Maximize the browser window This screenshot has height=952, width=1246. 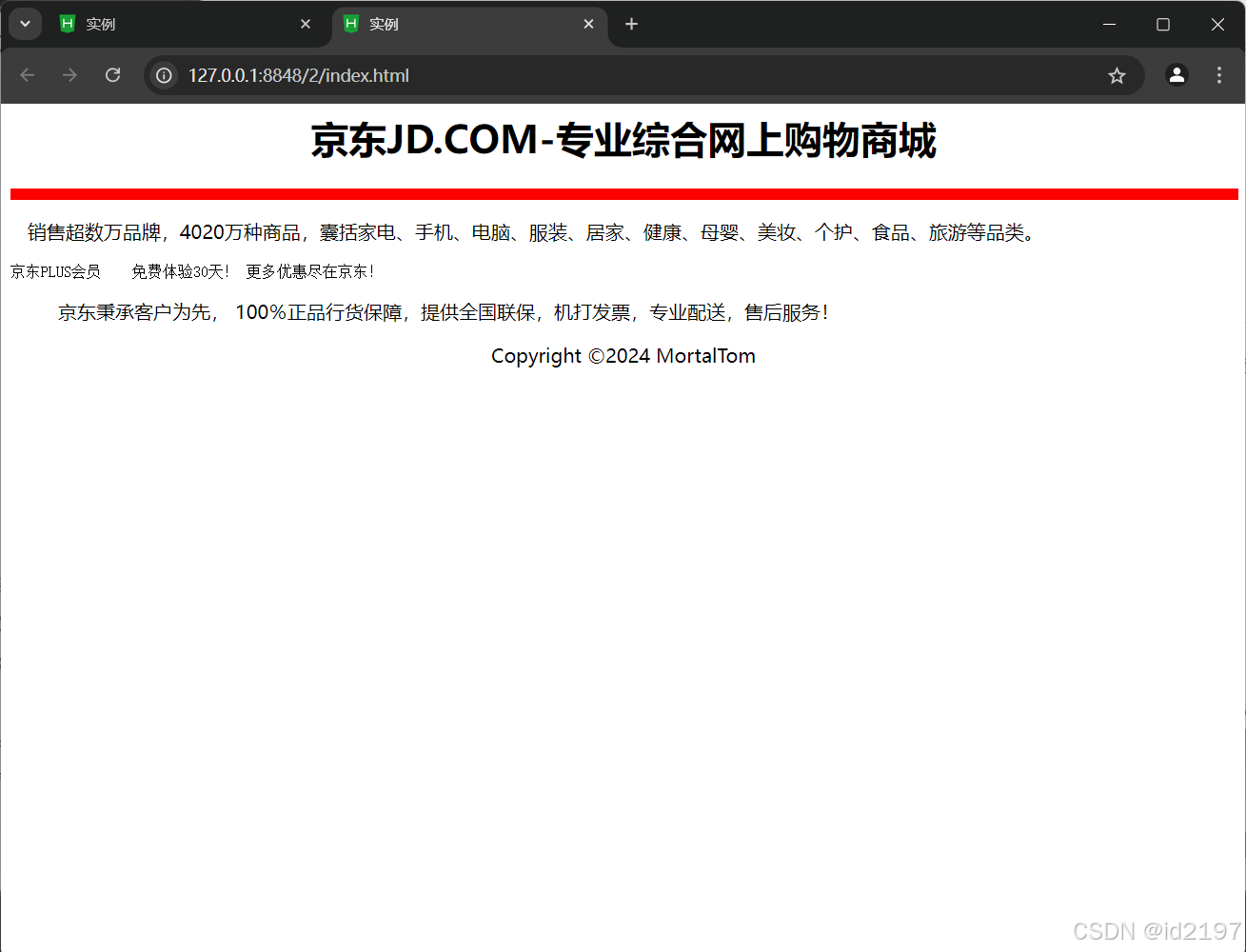[x=1163, y=24]
